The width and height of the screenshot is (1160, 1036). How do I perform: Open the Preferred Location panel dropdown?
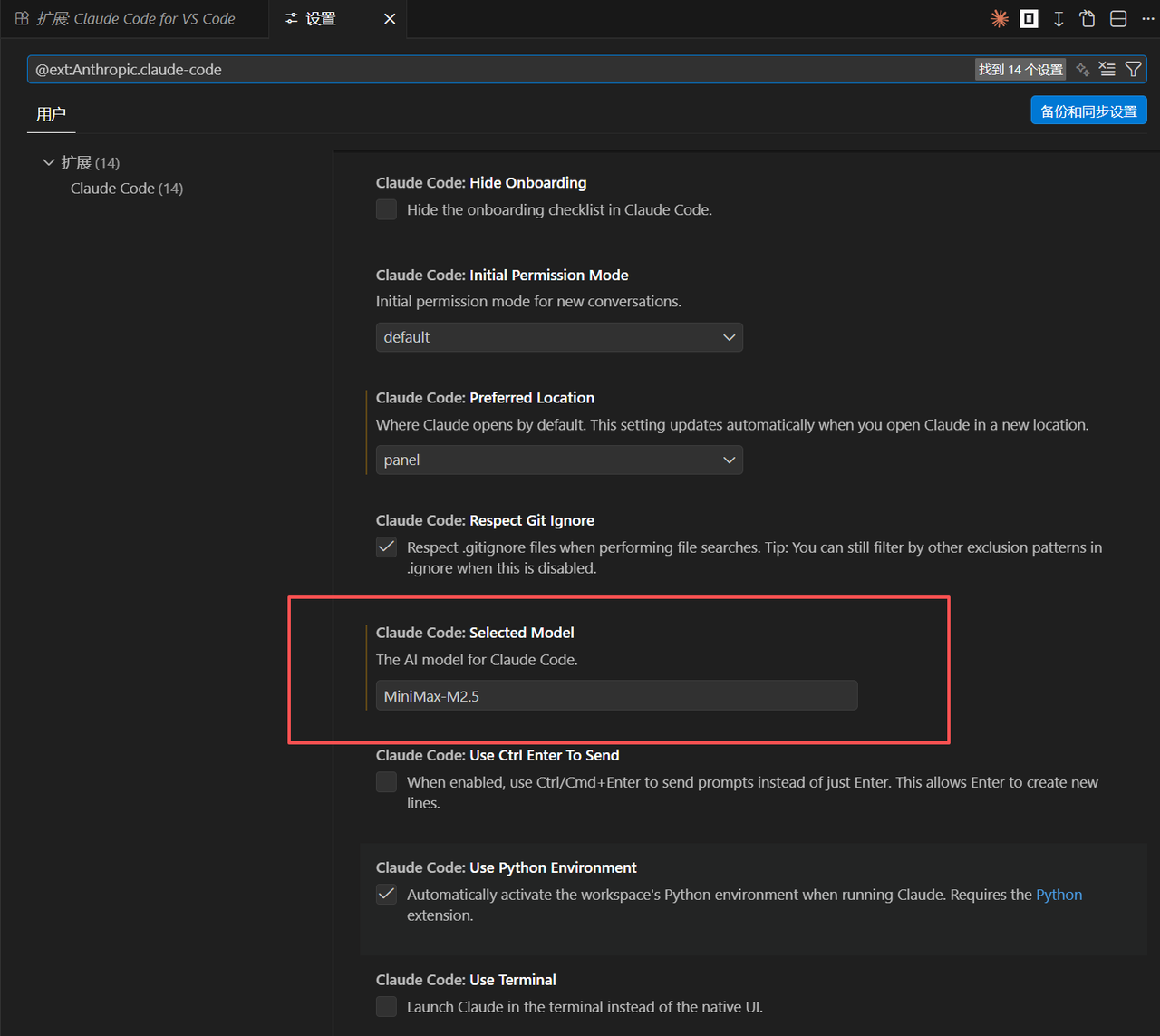[559, 460]
